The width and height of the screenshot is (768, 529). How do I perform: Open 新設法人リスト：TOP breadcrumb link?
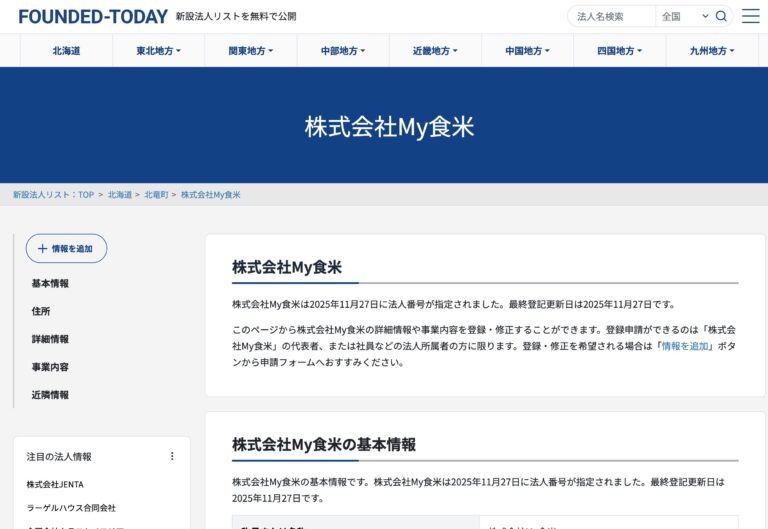pyautogui.click(x=53, y=194)
